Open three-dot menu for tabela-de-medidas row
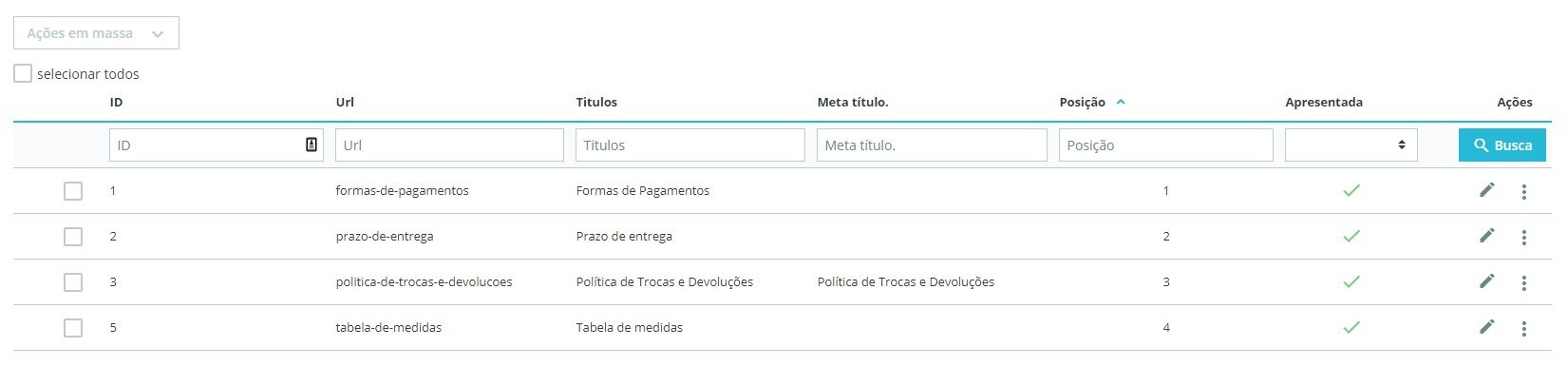Screen dimensions: 1568x386 tap(1523, 329)
